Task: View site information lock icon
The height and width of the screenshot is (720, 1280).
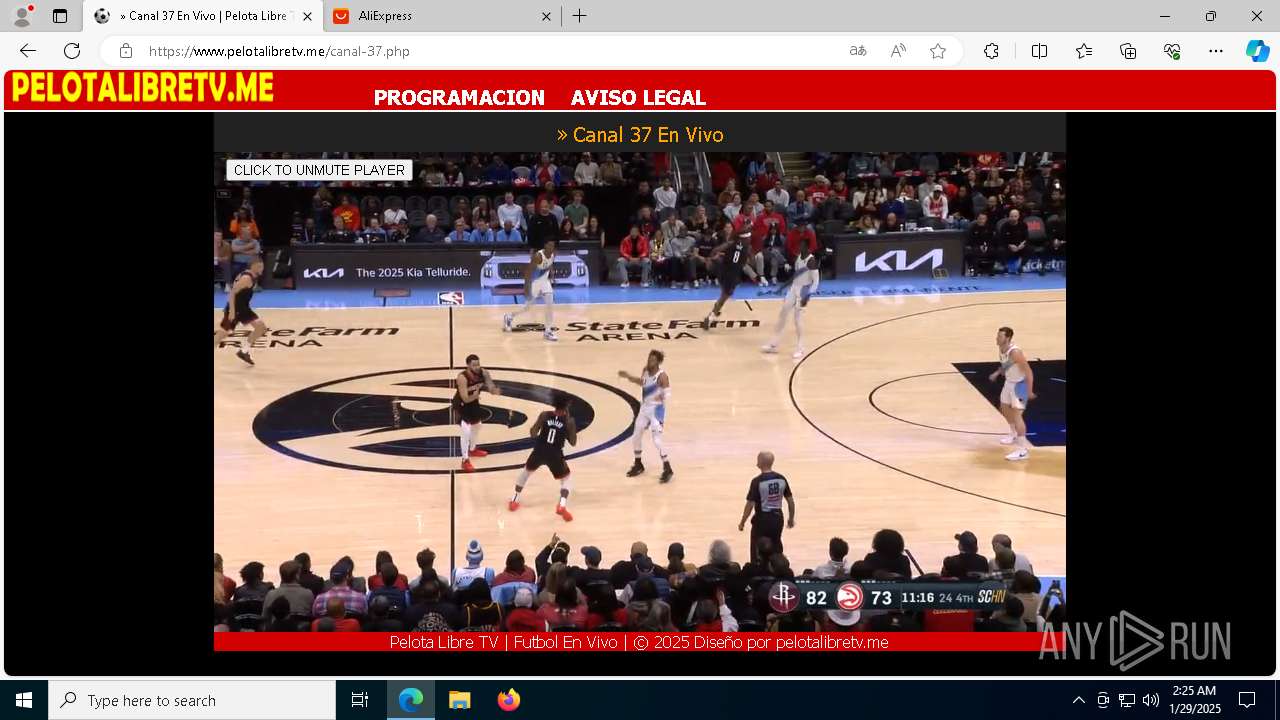Action: (125, 51)
